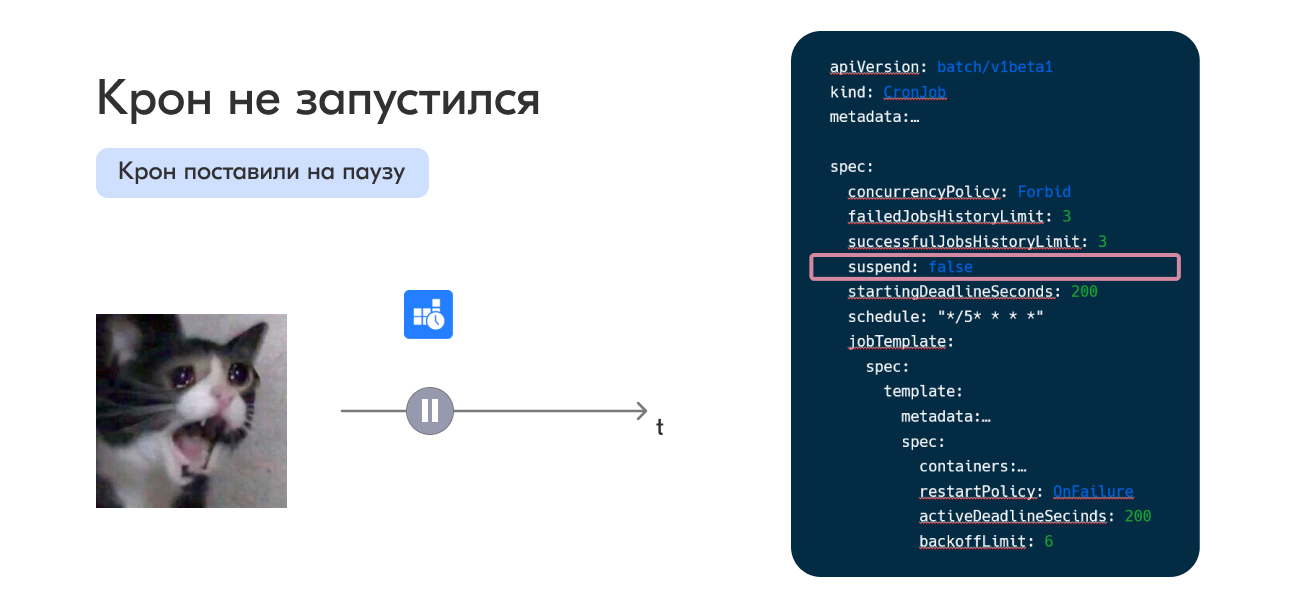Click the 'suspend: false' line
The width and height of the screenshot is (1300, 608).
tap(995, 267)
